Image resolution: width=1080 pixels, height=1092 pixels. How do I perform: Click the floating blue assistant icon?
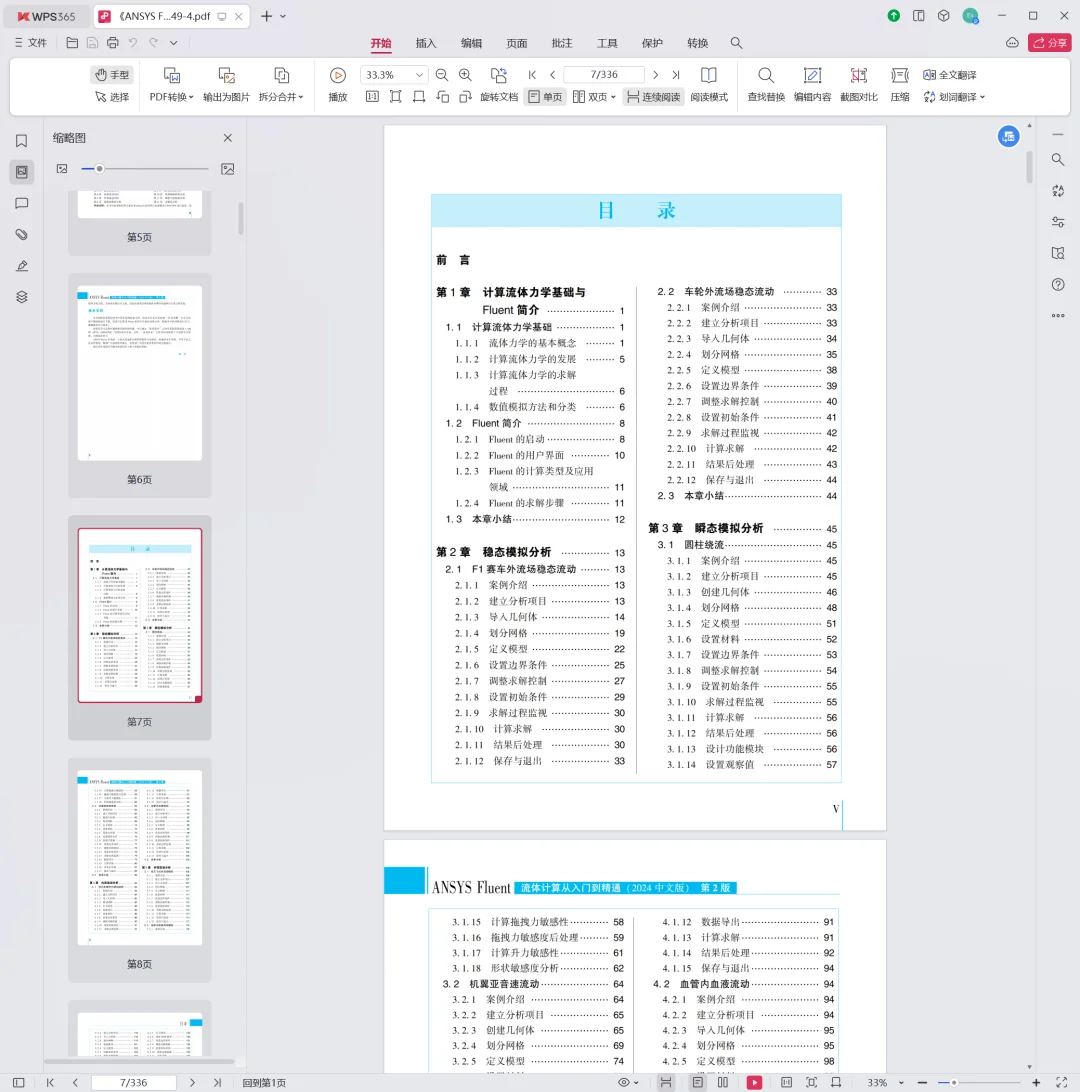tap(1008, 136)
